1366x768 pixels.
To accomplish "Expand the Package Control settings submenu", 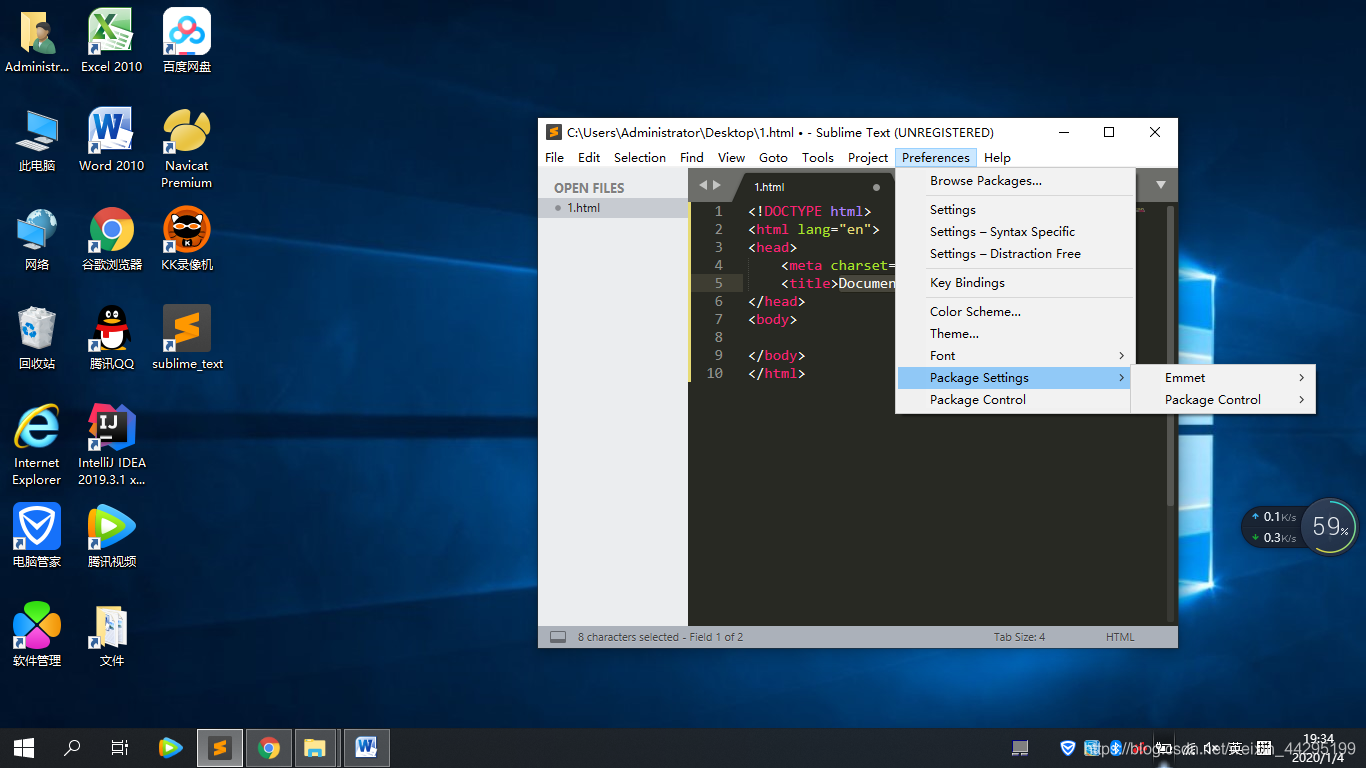I will click(x=1223, y=400).
